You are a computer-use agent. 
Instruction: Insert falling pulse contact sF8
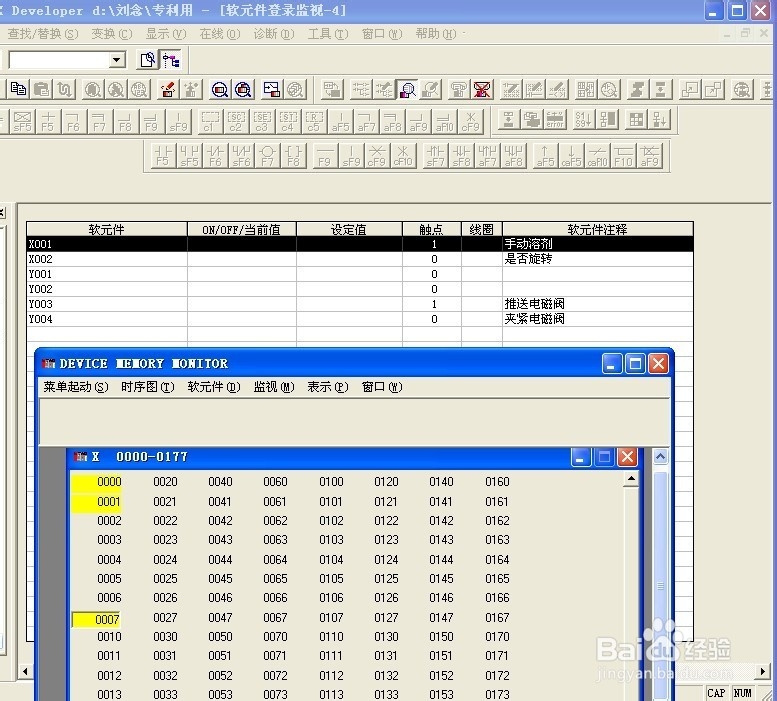click(461, 156)
